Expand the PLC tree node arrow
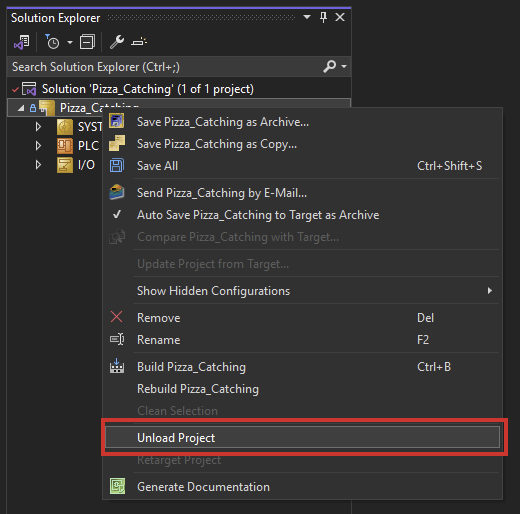This screenshot has height=514, width=520. 38,146
